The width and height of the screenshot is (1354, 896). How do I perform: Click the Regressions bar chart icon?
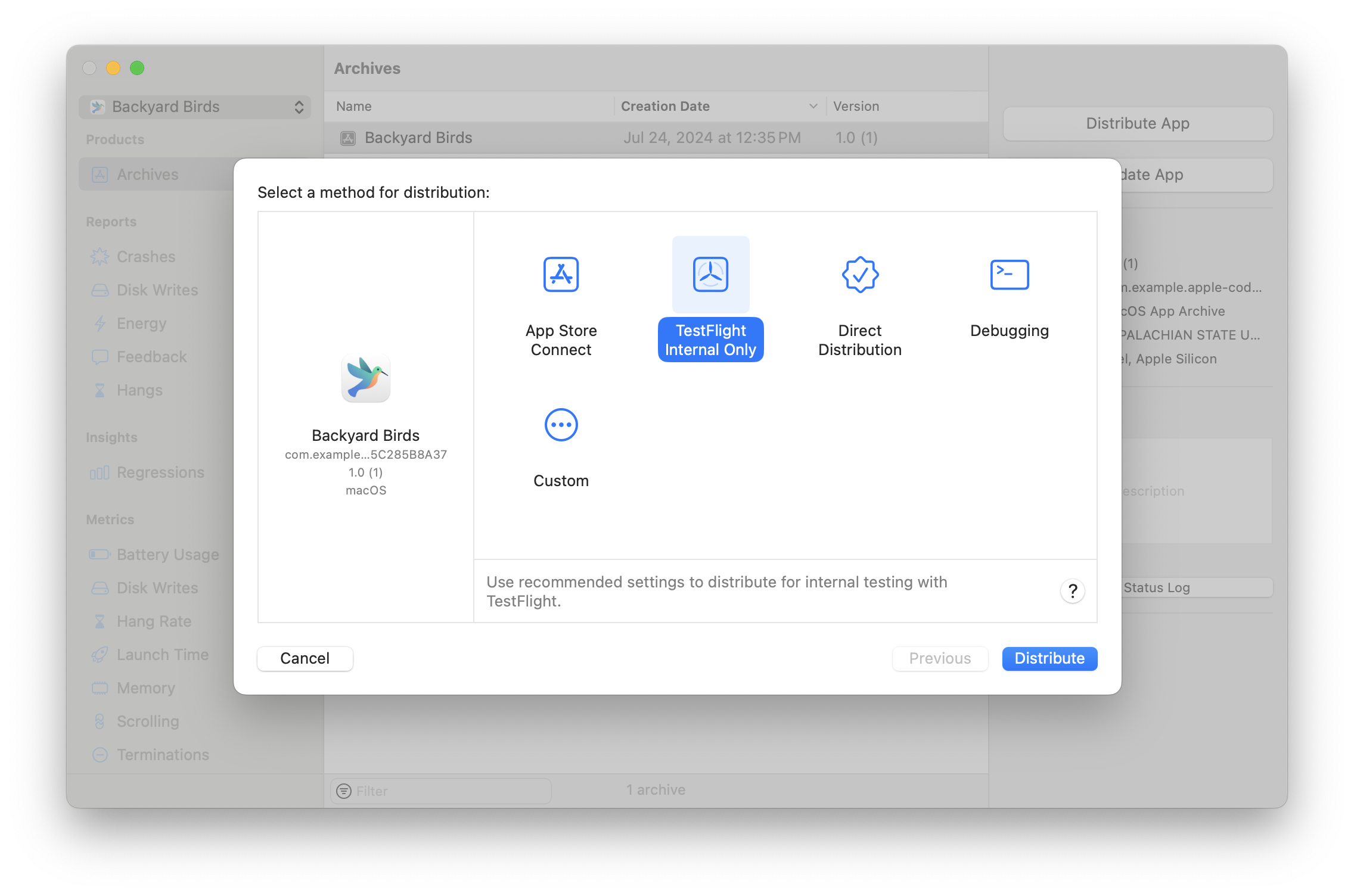click(x=100, y=472)
